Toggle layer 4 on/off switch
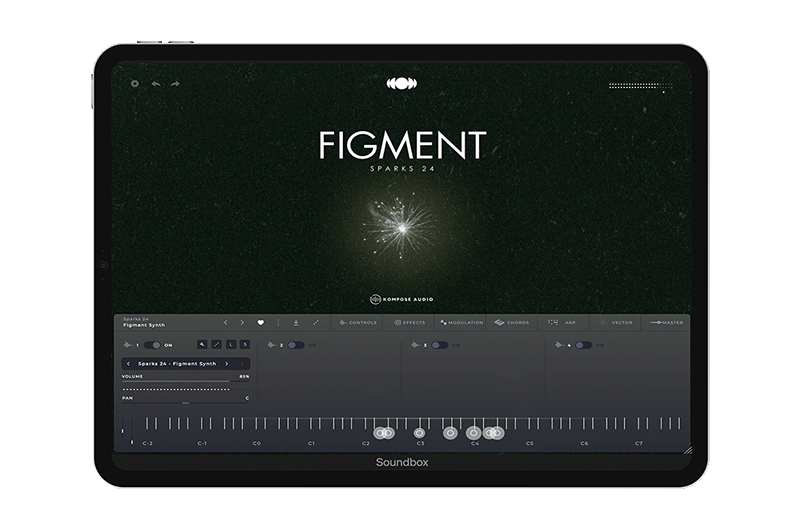The image size is (800, 530). click(x=584, y=345)
